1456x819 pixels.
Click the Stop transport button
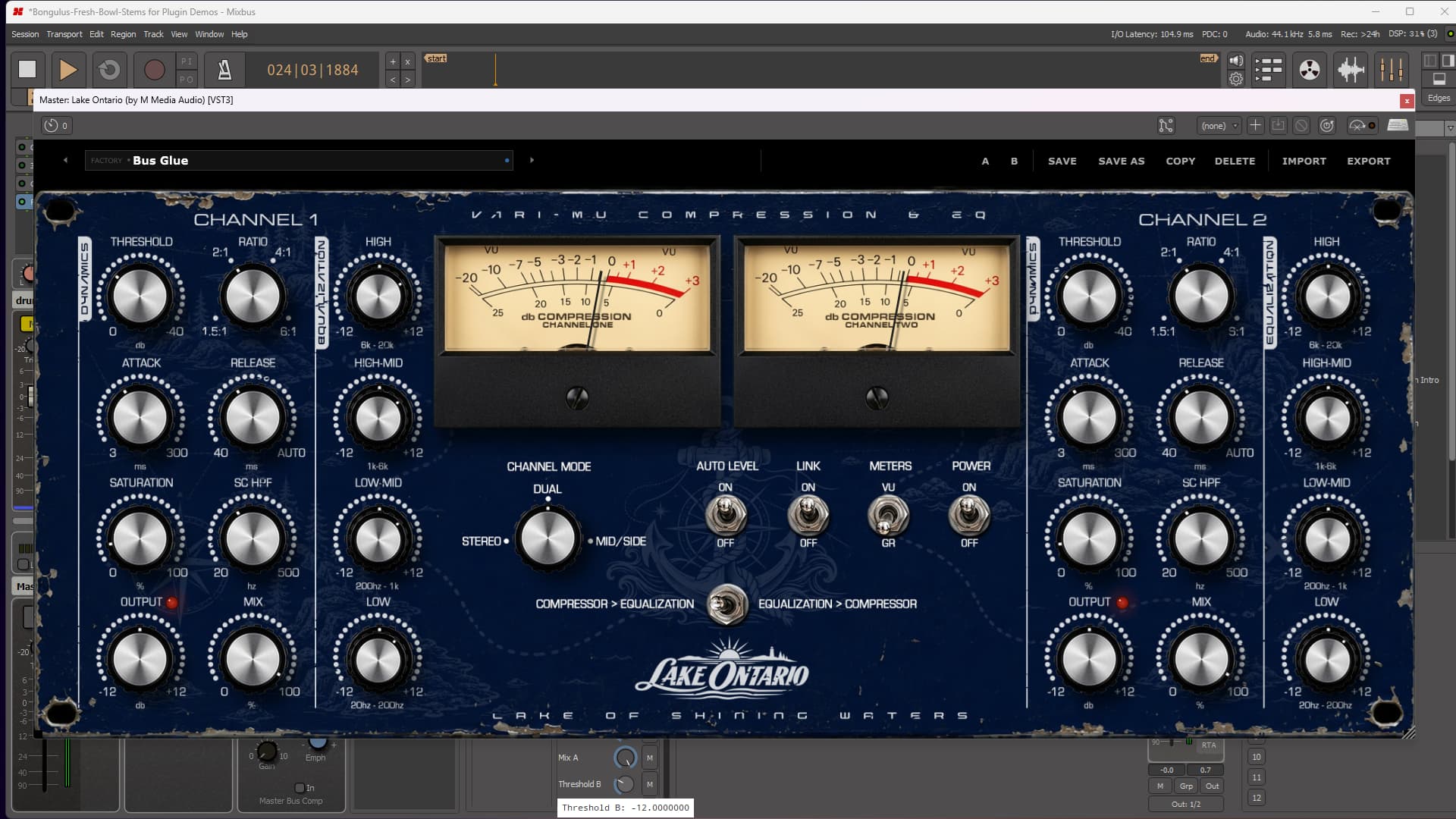pyautogui.click(x=27, y=70)
